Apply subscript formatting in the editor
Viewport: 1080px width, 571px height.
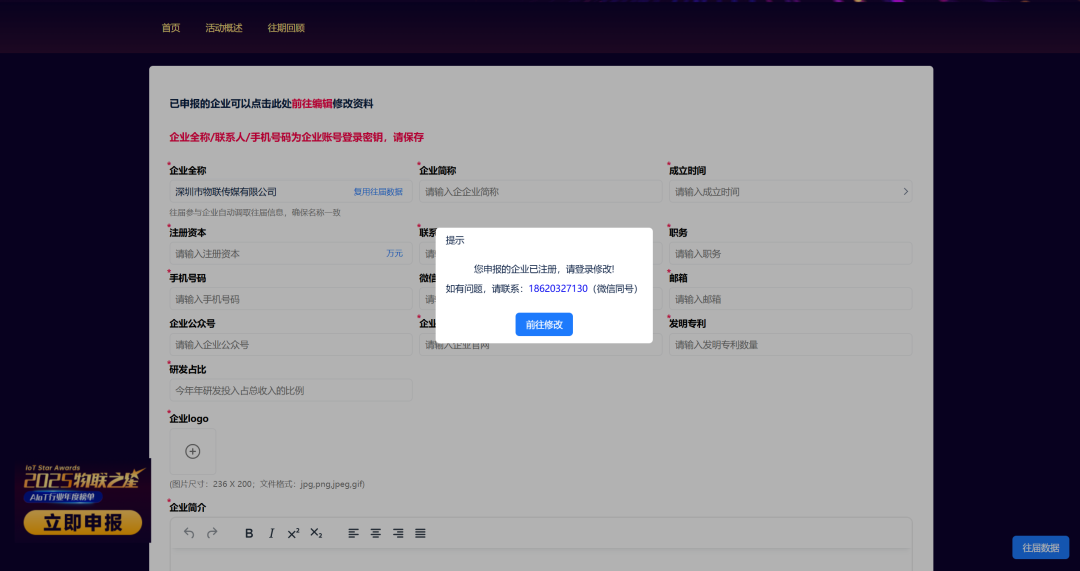point(316,533)
